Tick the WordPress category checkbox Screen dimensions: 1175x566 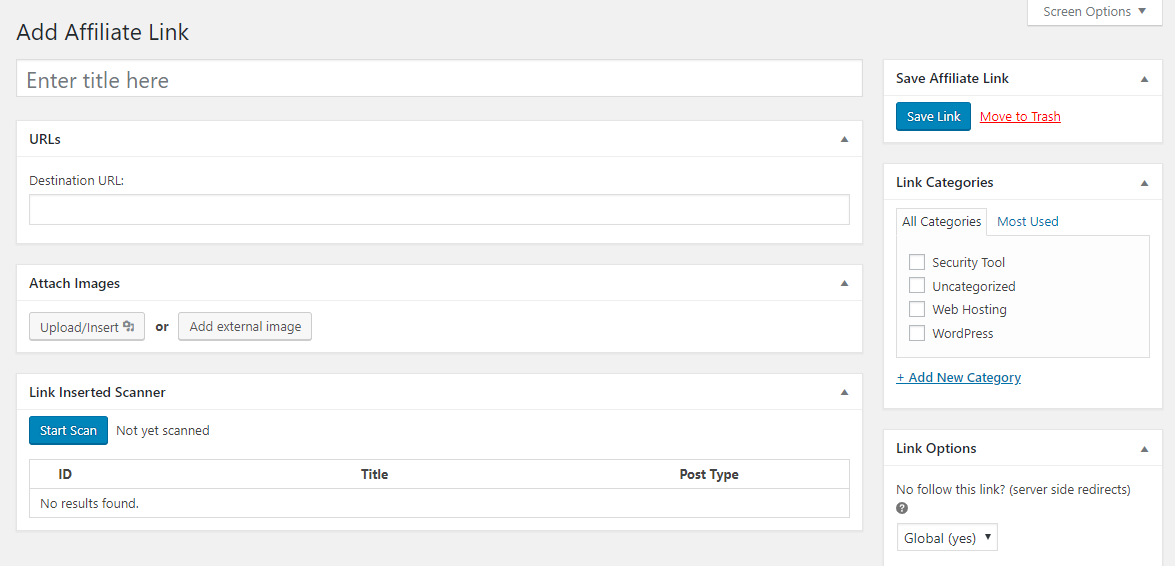click(917, 333)
